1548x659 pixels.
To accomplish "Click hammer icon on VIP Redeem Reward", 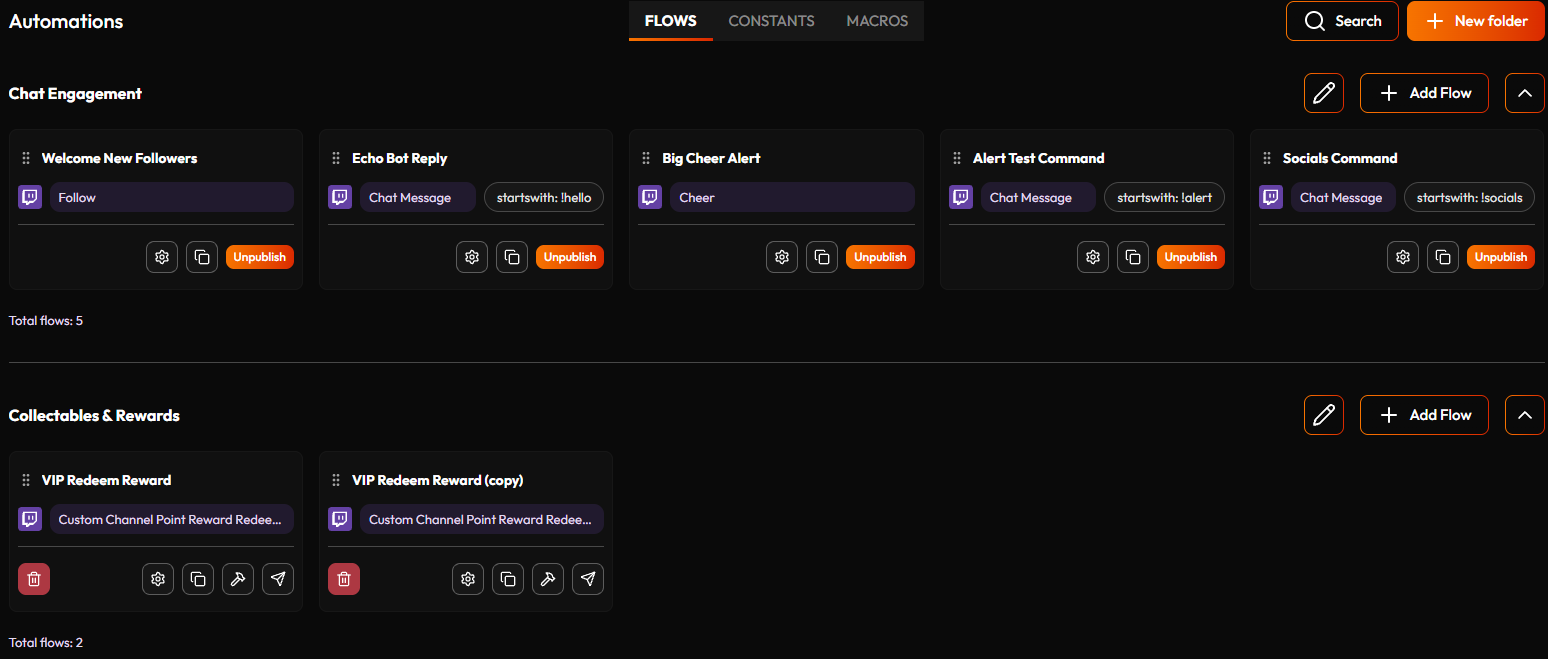I will coord(238,579).
